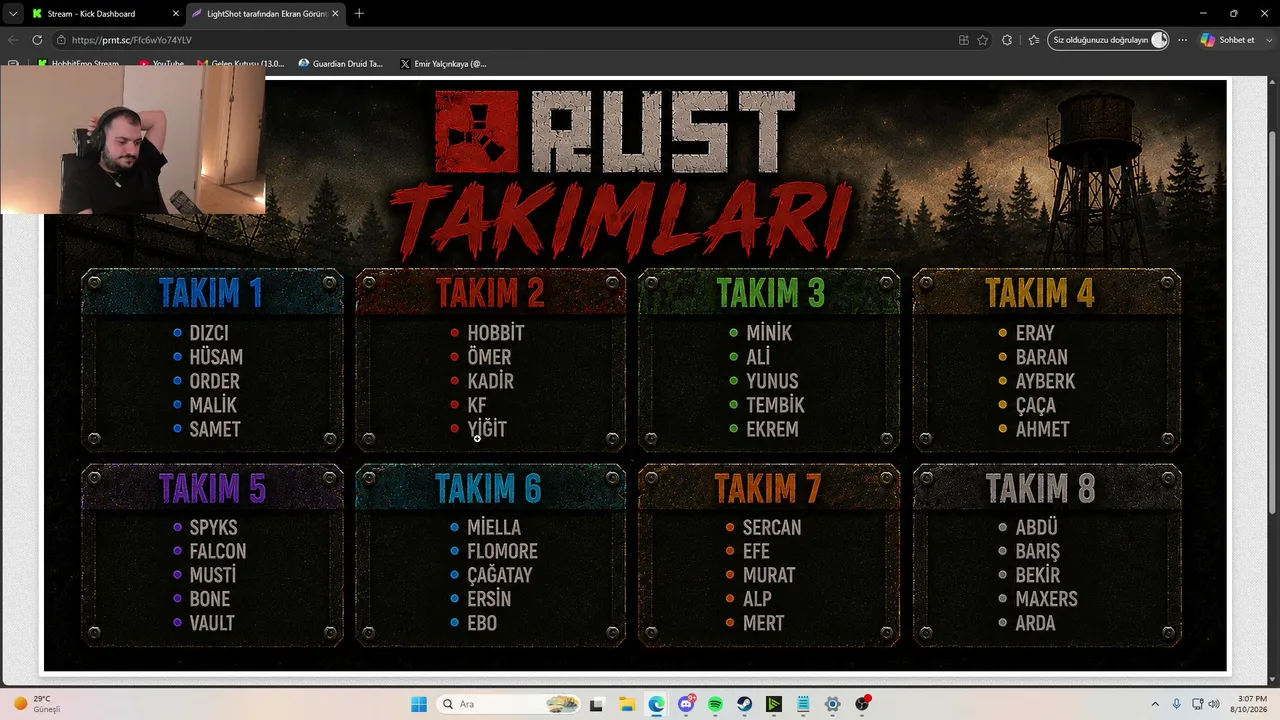Click the taskbar Ara search box
The height and width of the screenshot is (720, 1280).
coord(509,704)
